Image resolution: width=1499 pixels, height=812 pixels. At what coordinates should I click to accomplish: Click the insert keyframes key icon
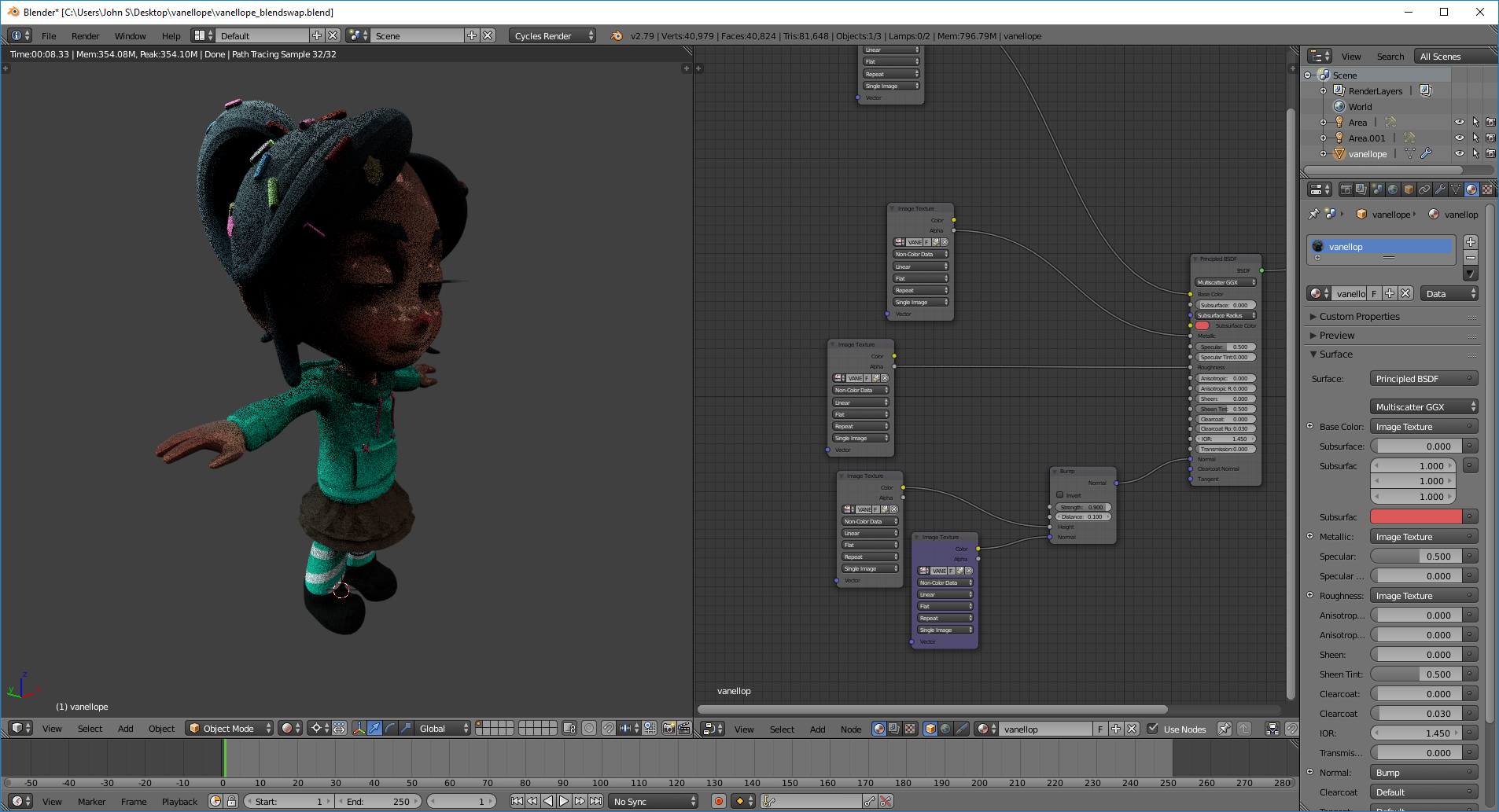coord(869,802)
